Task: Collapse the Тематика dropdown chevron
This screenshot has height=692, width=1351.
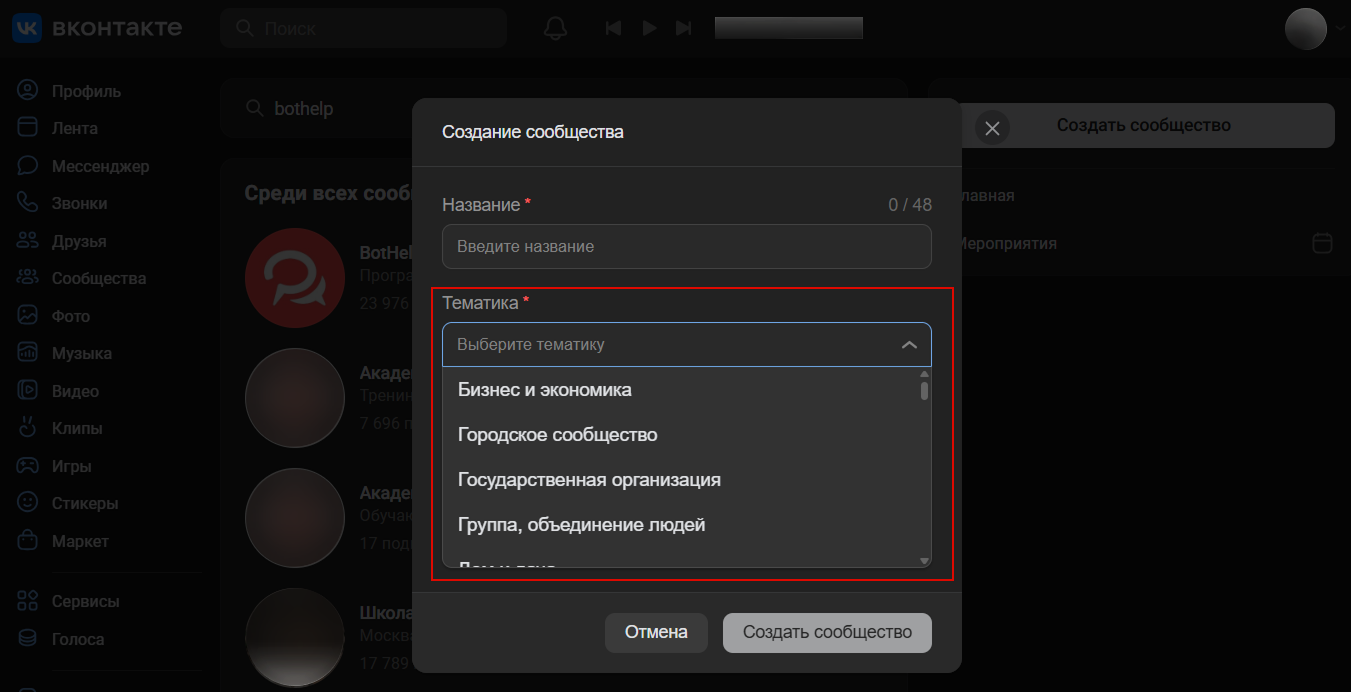Action: pos(908,345)
